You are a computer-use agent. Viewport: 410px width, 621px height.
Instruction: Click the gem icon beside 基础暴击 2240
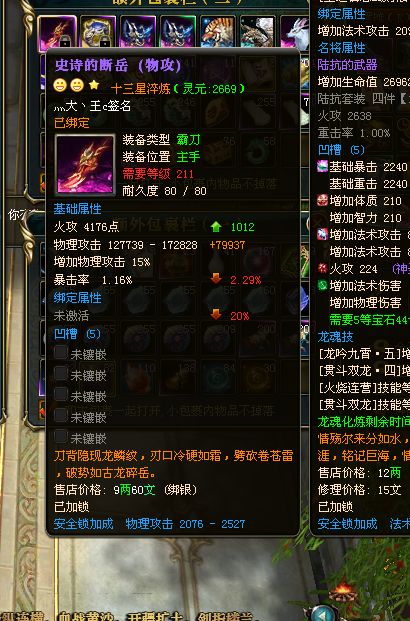(x=322, y=166)
